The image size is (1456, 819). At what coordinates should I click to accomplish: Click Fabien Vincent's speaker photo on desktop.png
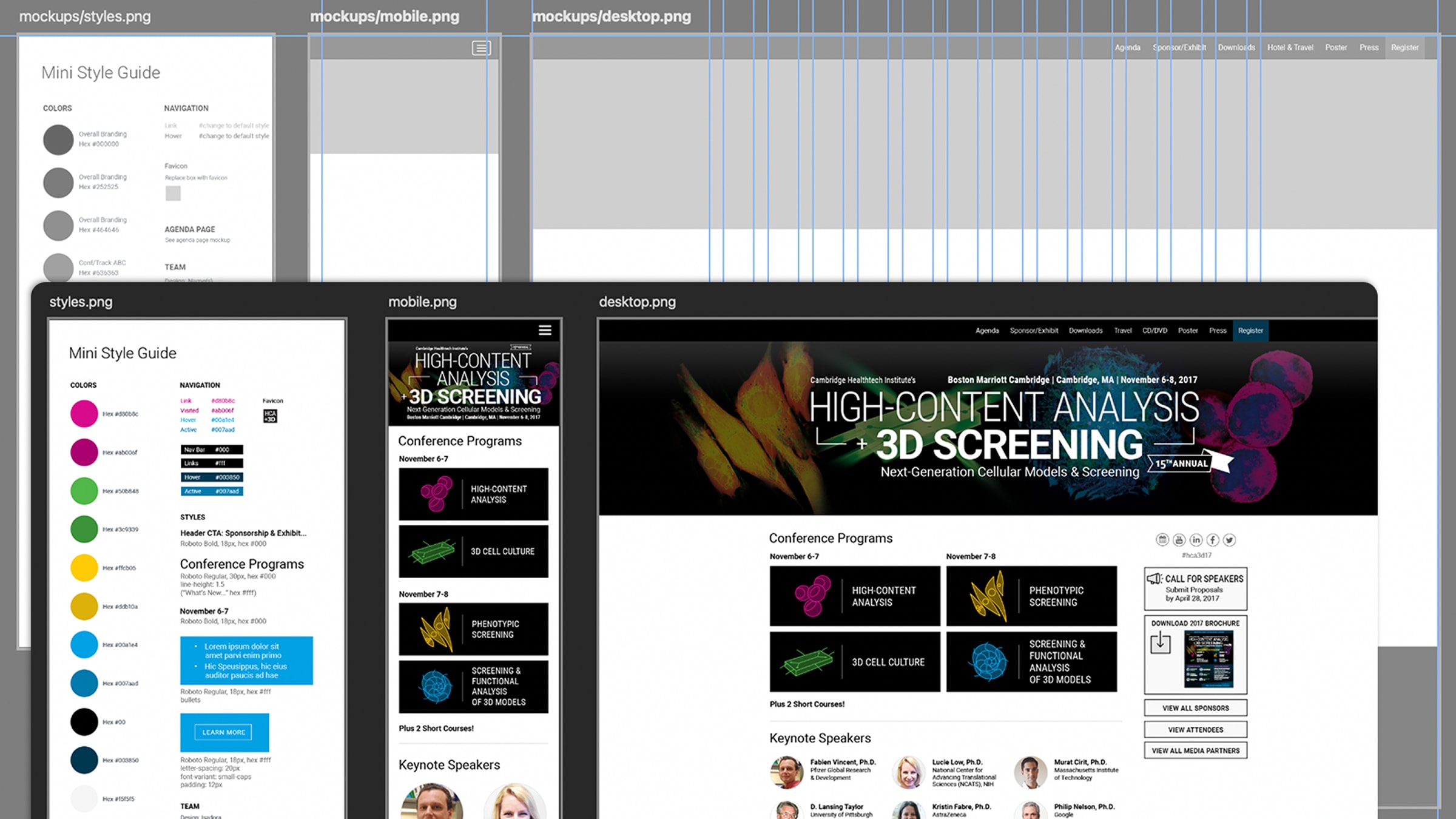pyautogui.click(x=787, y=772)
